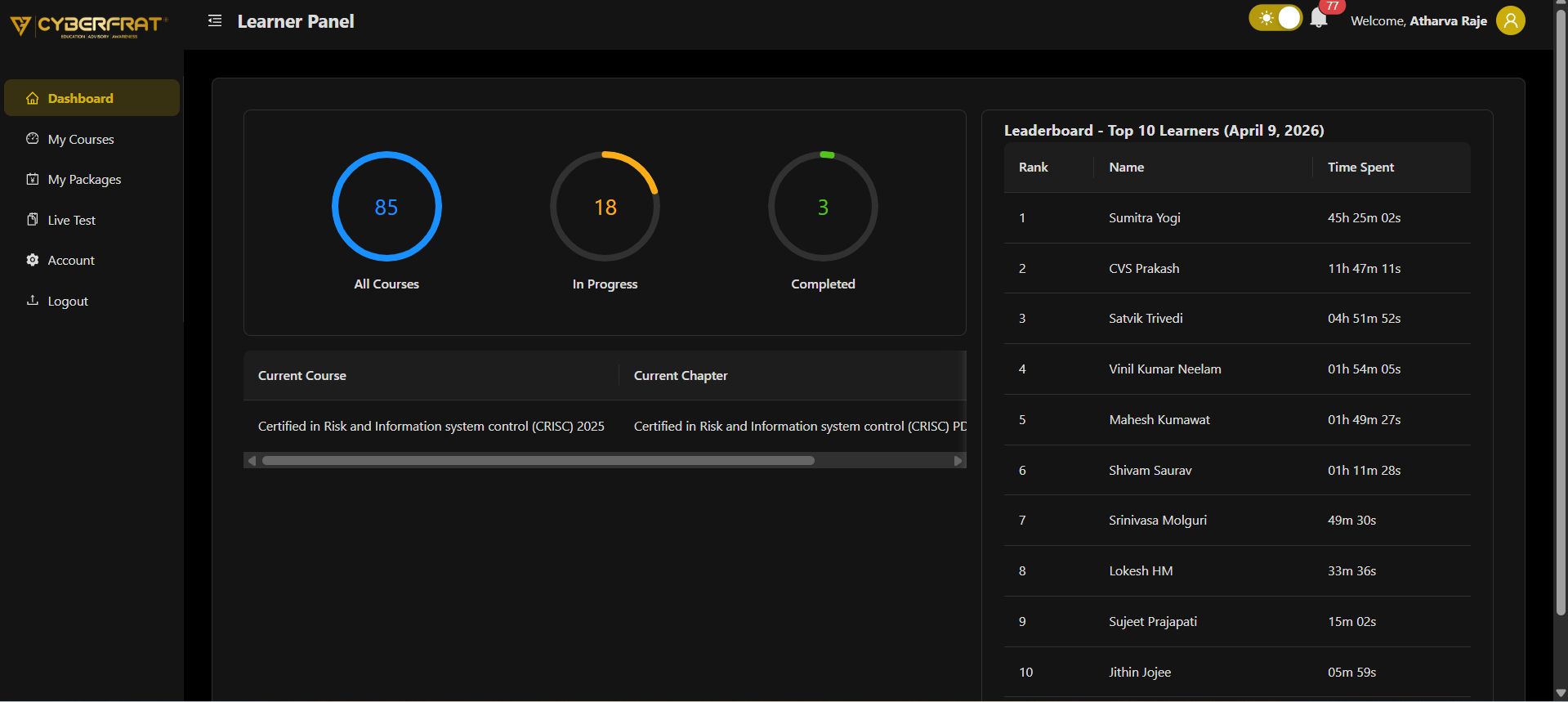1568x702 pixels.
Task: Click the All Courses label
Action: coord(386,284)
